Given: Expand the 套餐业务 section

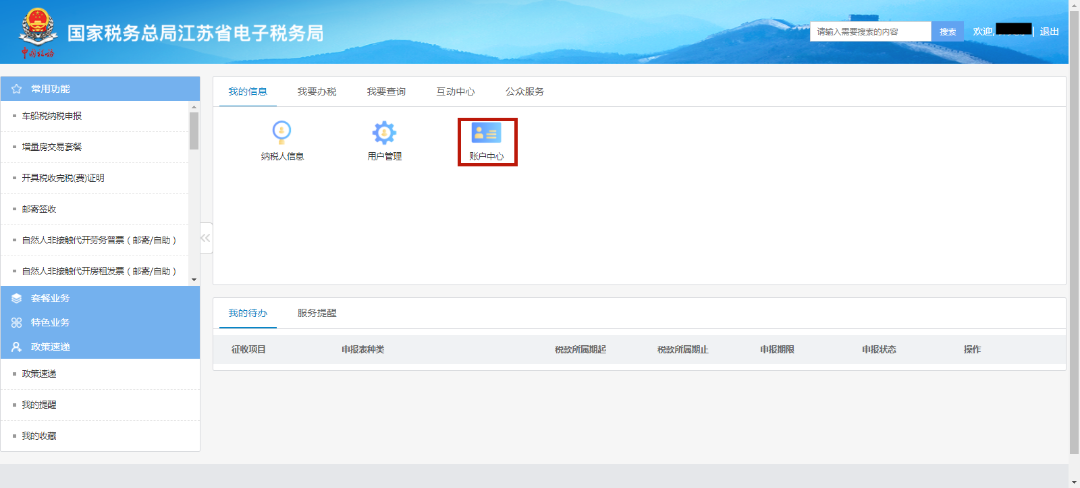Looking at the screenshot, I should click(101, 298).
